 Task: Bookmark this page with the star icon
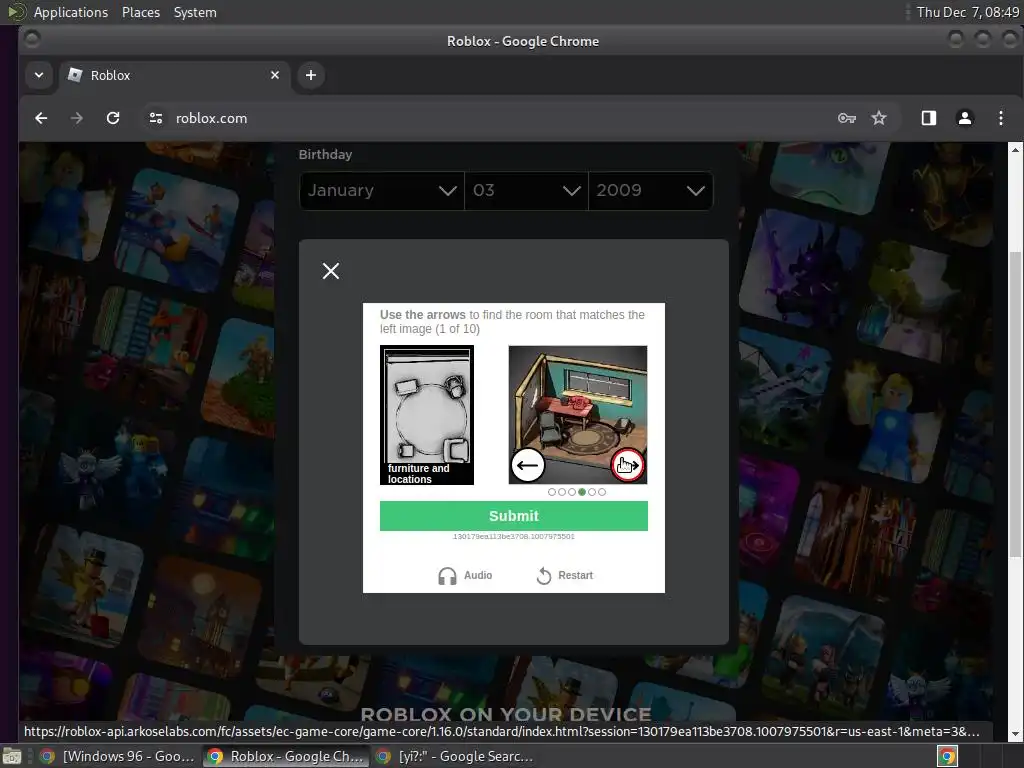point(879,118)
